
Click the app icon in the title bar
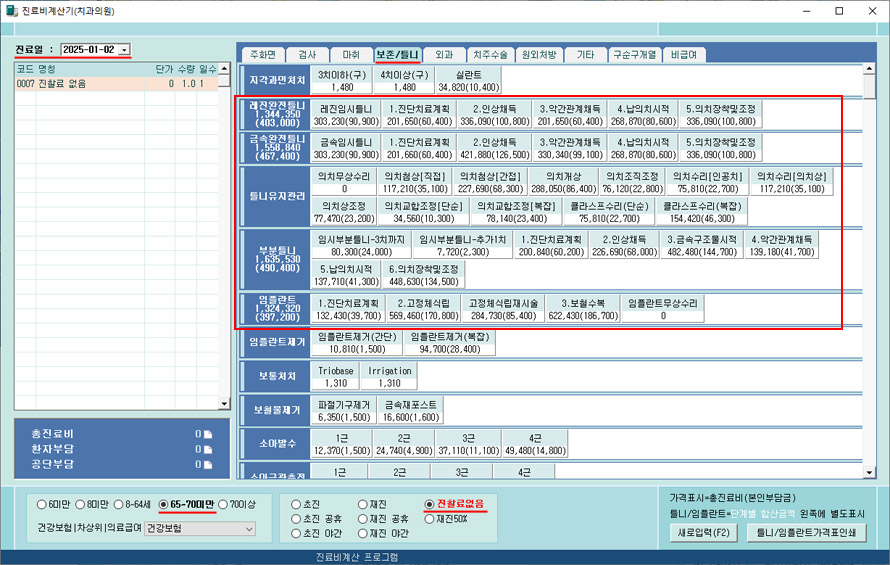(x=11, y=11)
